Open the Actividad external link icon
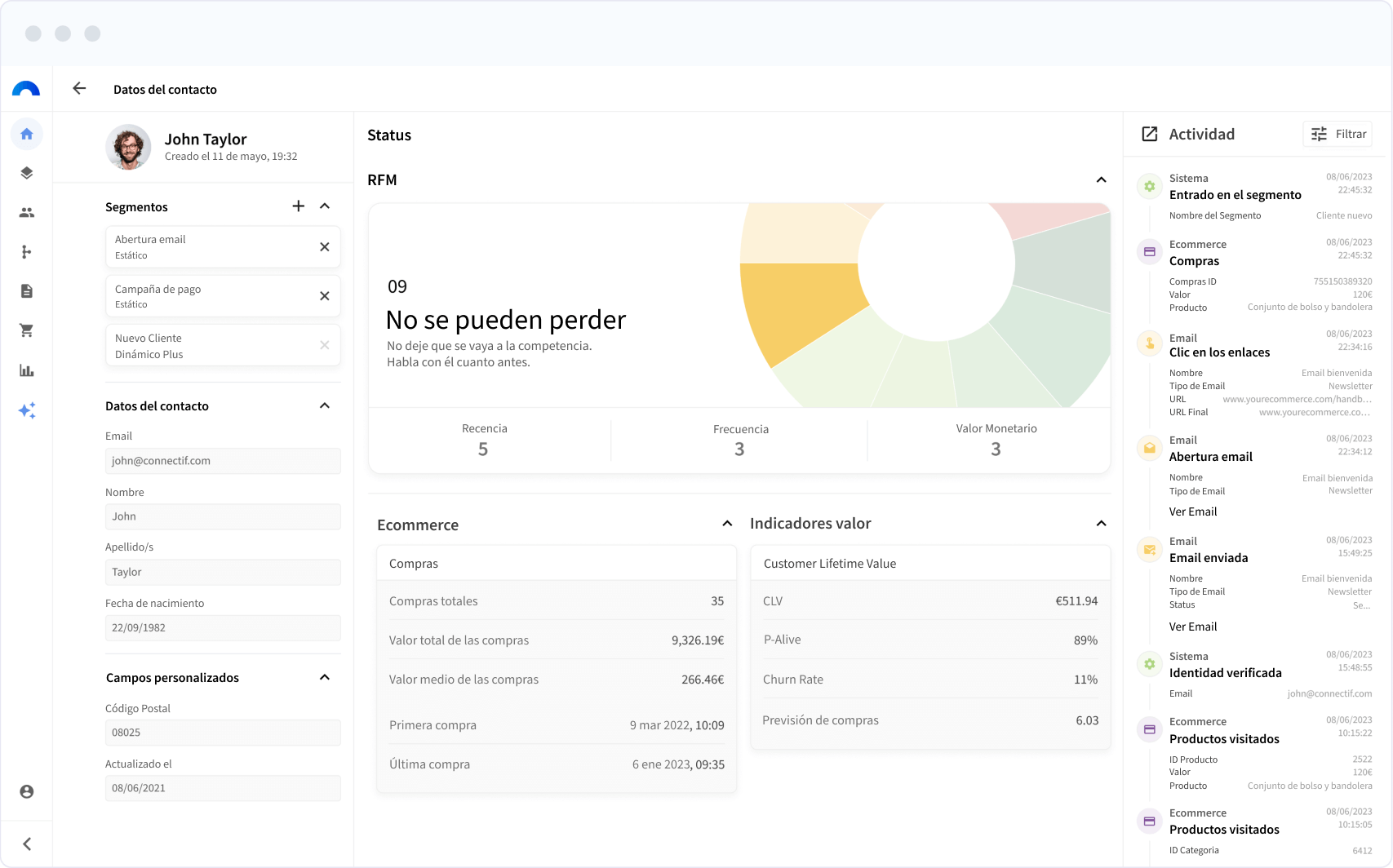Screen dimensions: 1393x868 1150,133
